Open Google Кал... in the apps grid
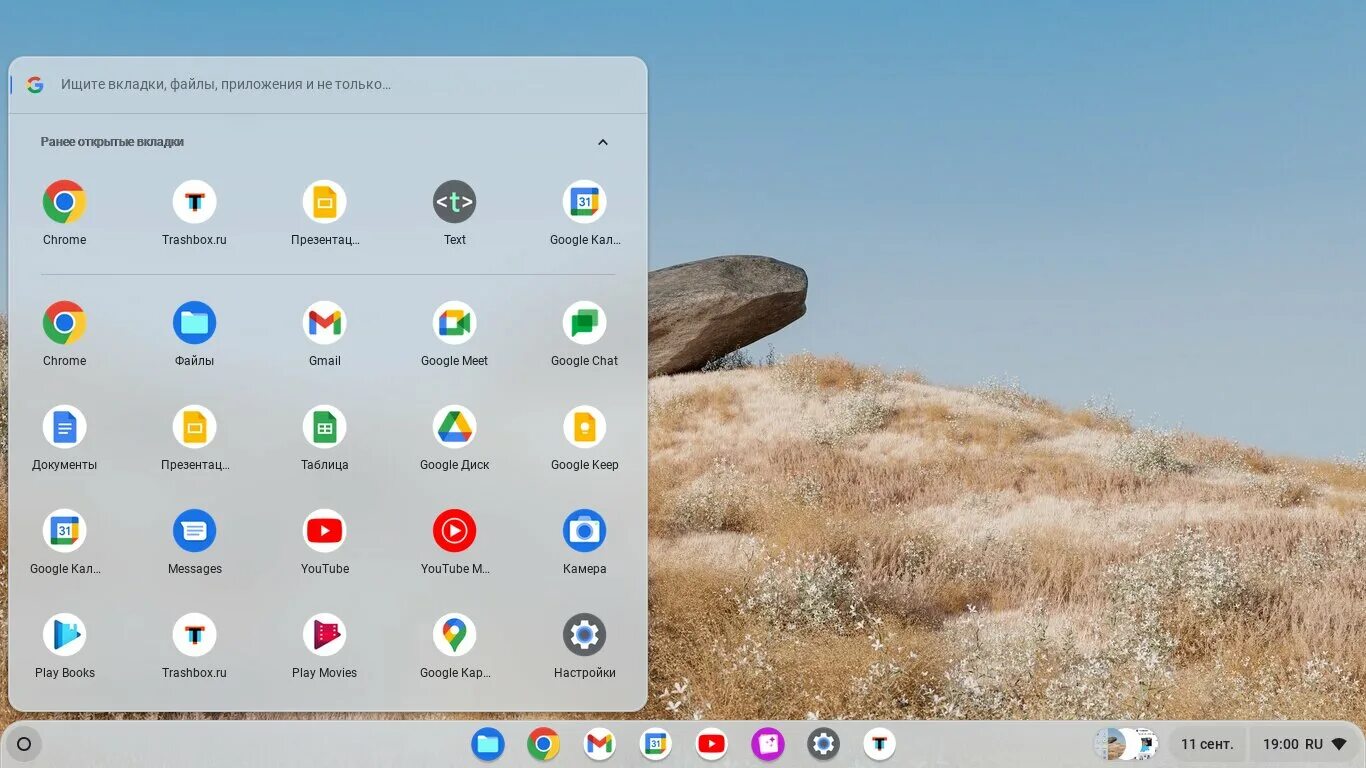This screenshot has height=768, width=1366. click(x=64, y=541)
